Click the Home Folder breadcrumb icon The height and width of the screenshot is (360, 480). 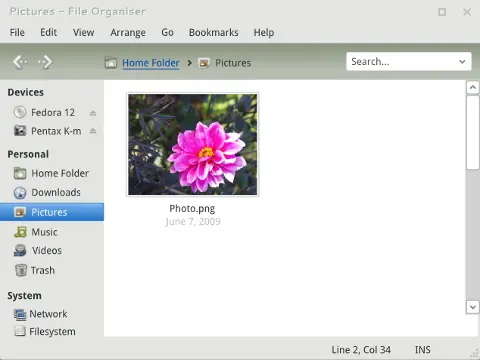pyautogui.click(x=111, y=63)
